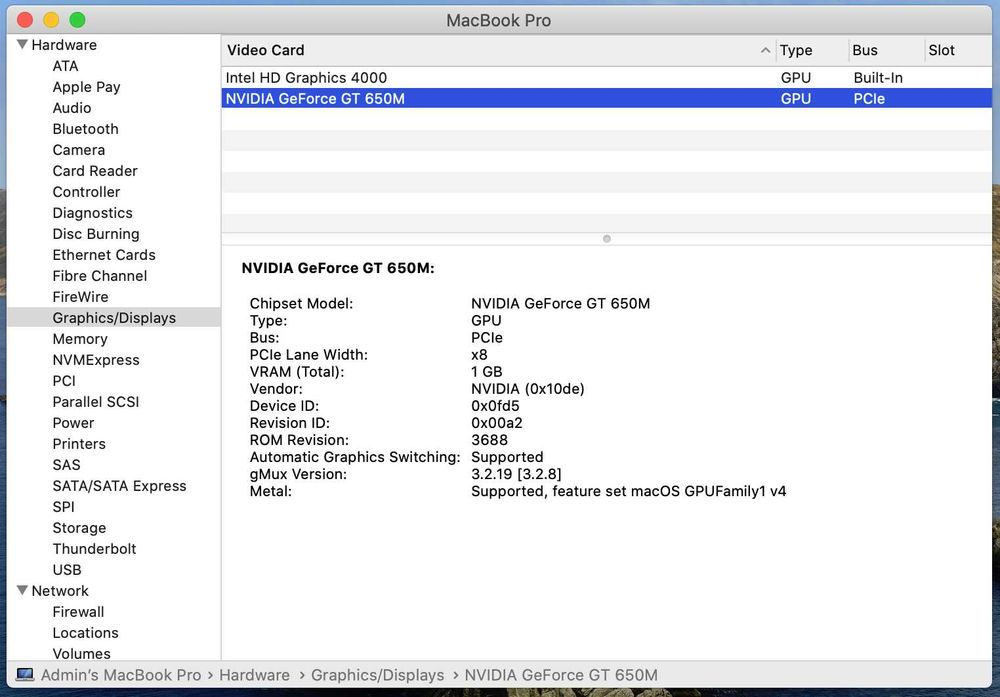Select Printers in the sidebar
Image resolution: width=1000 pixels, height=697 pixels.
click(x=79, y=444)
